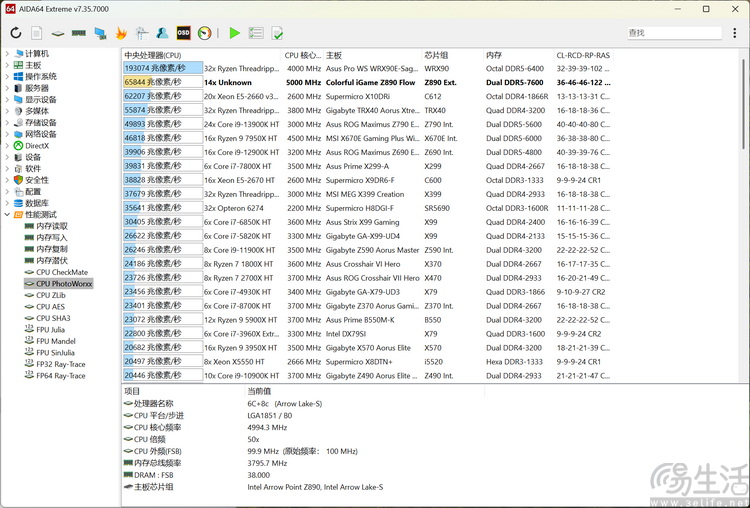Open the three-dot more options menu

[735, 33]
